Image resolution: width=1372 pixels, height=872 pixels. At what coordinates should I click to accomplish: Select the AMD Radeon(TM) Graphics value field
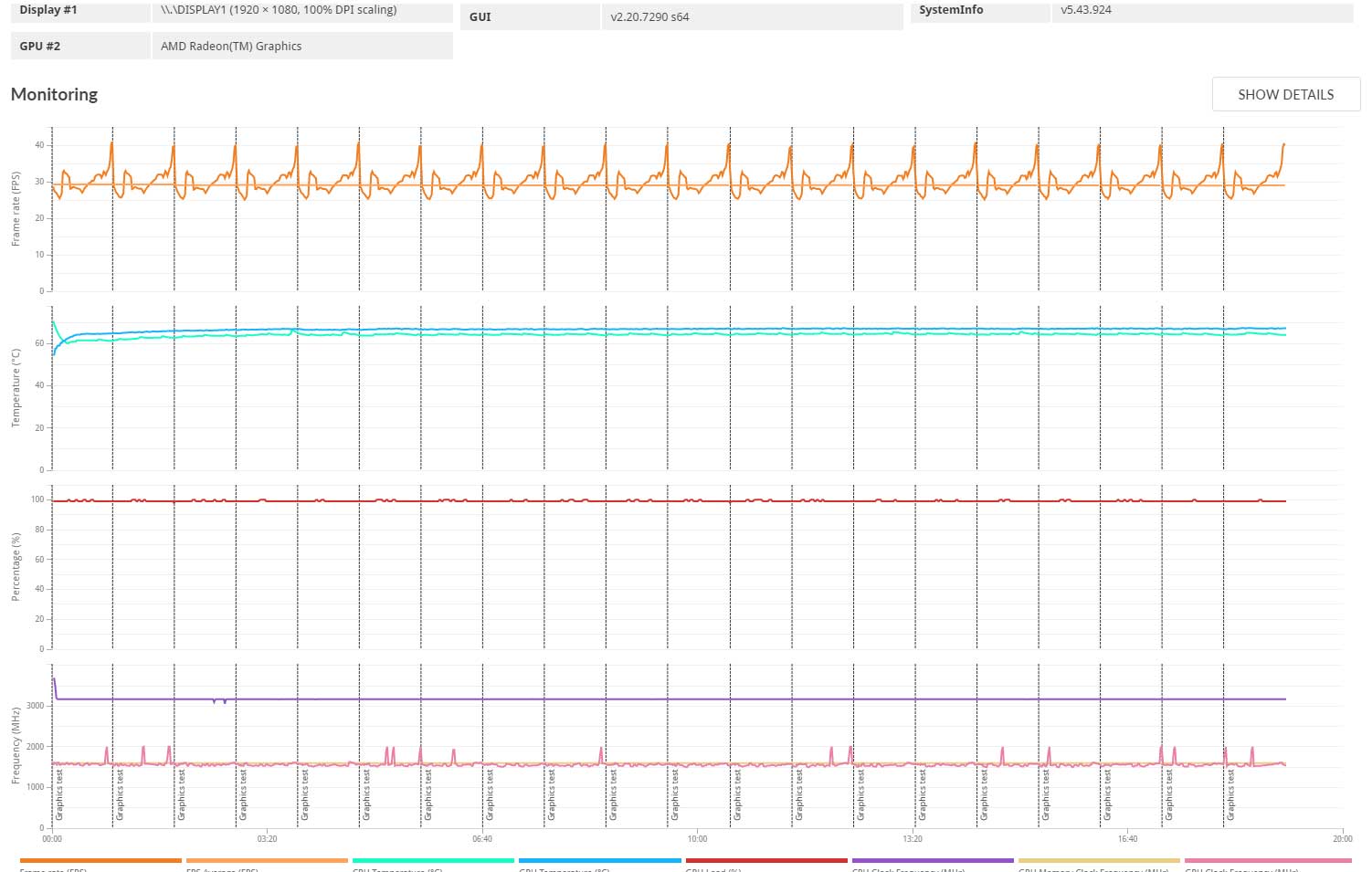click(301, 47)
